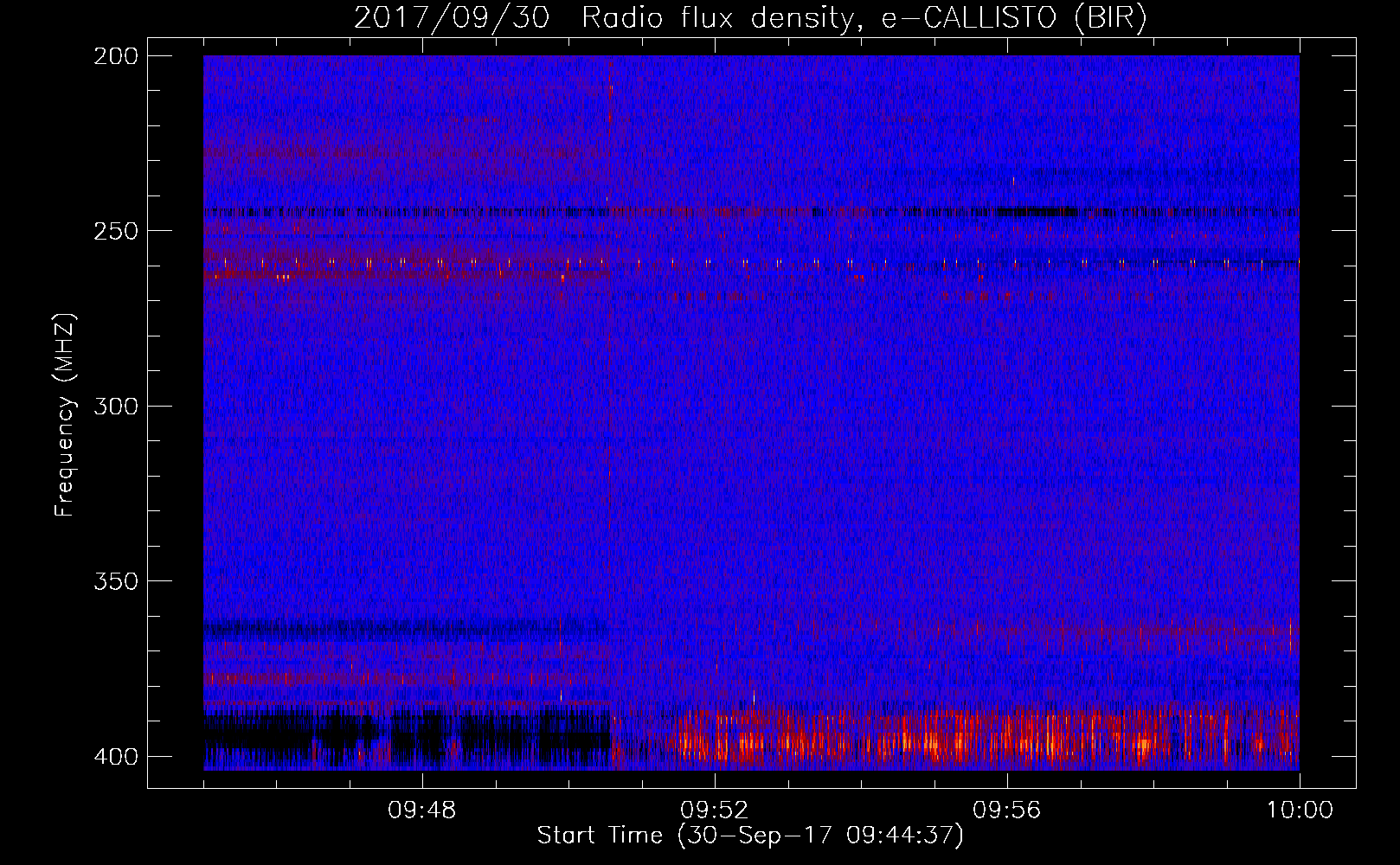Click the 09:52 time tick label
1400x865 pixels.
[715, 811]
